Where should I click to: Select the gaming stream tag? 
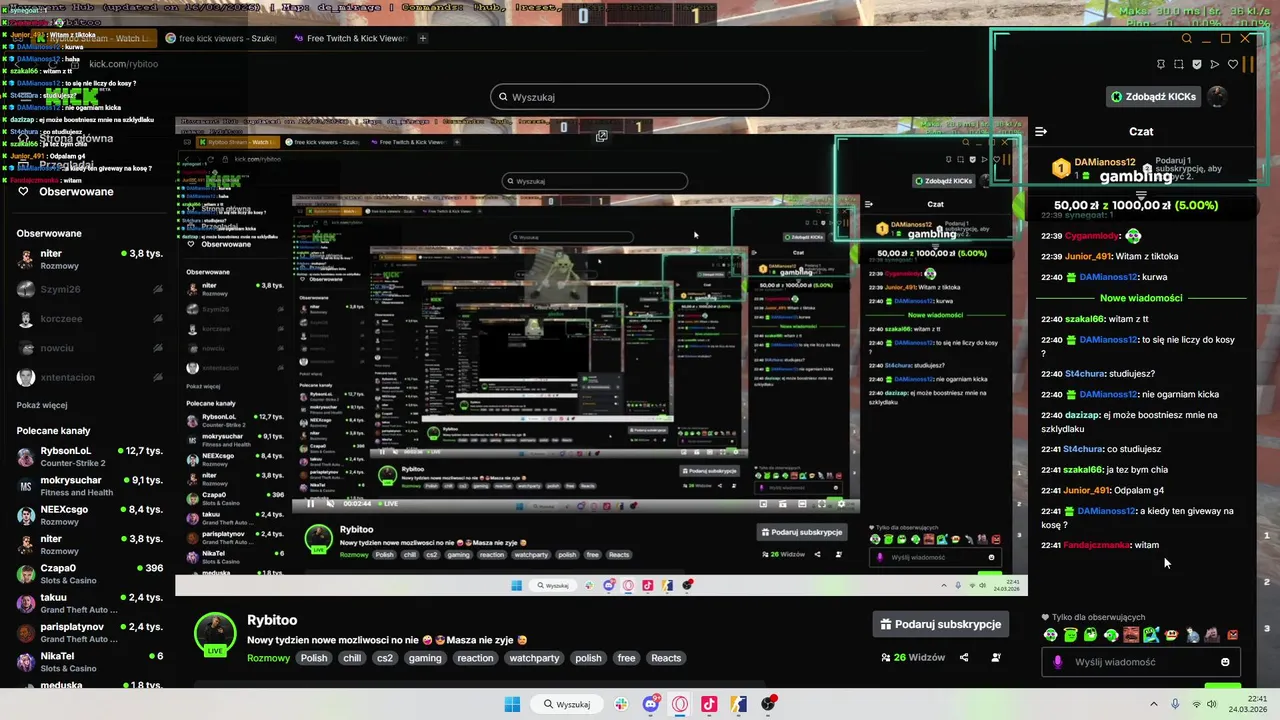pyautogui.click(x=425, y=658)
